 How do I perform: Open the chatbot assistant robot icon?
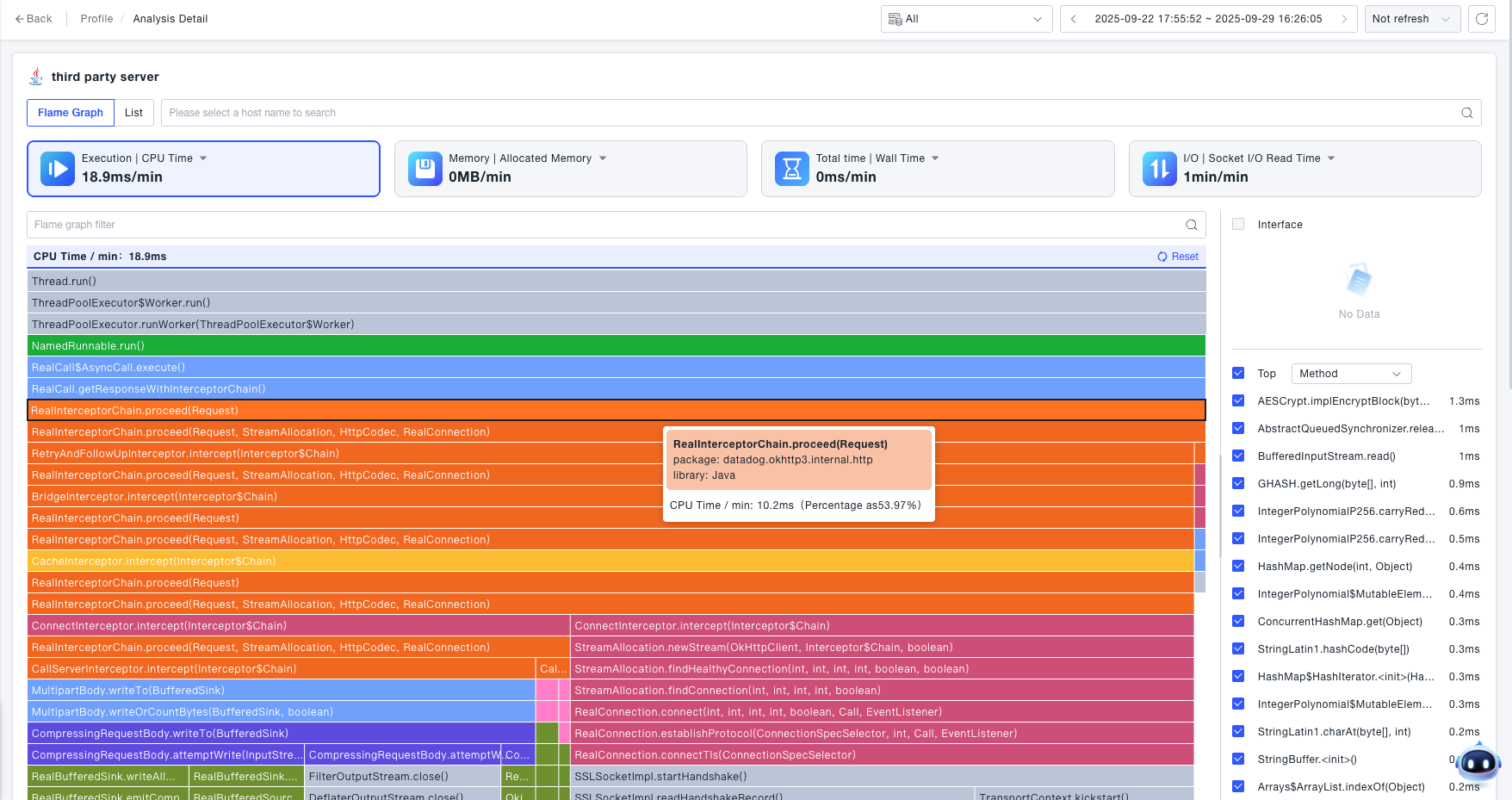[x=1478, y=762]
